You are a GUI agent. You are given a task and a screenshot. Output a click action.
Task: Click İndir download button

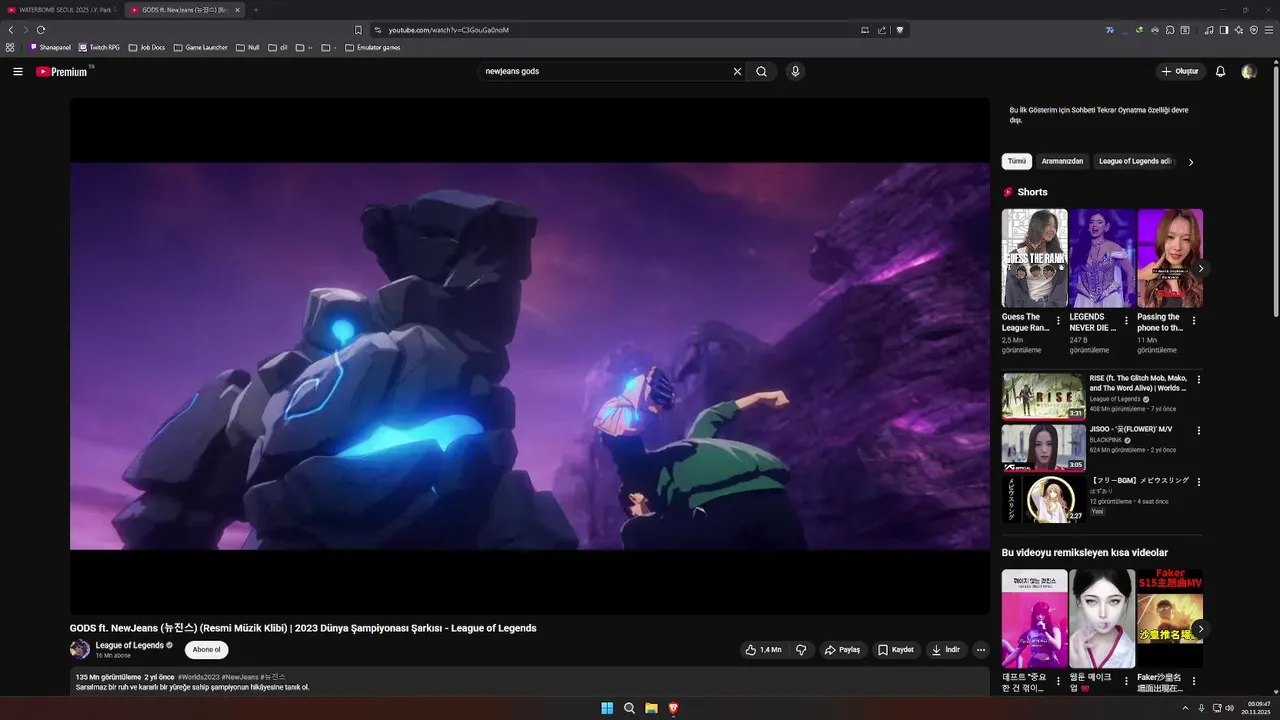coord(946,650)
